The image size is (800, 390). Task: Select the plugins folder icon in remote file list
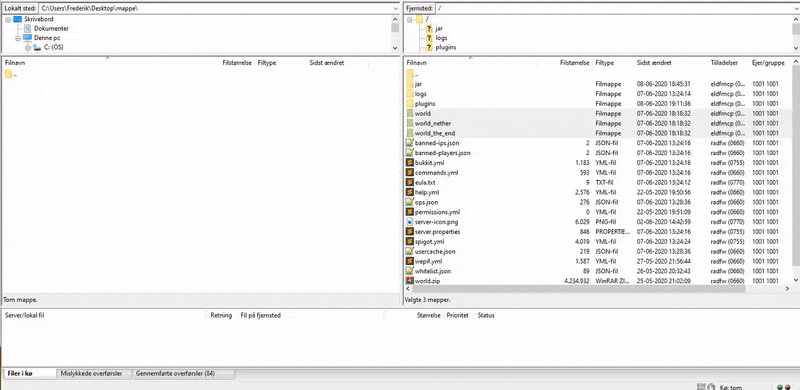tap(410, 104)
